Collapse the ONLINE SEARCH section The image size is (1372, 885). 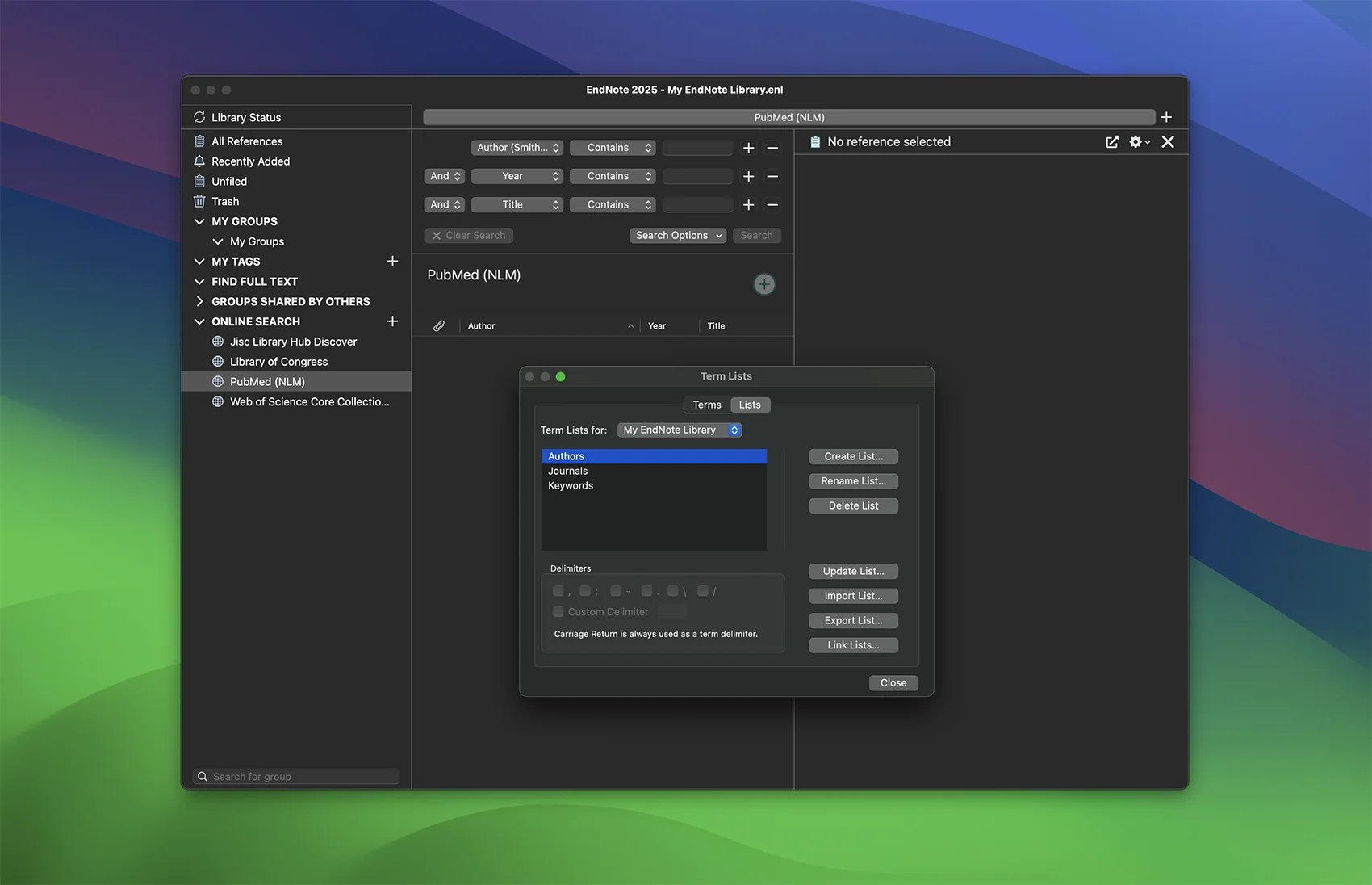coord(199,321)
